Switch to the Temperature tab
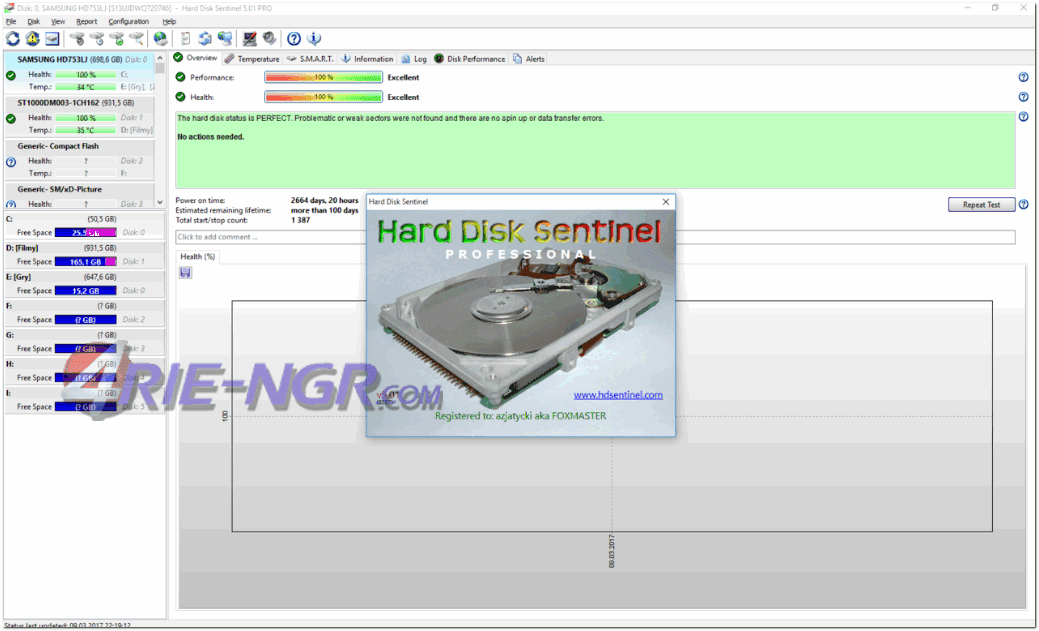The height and width of the screenshot is (631, 1039). pos(252,59)
